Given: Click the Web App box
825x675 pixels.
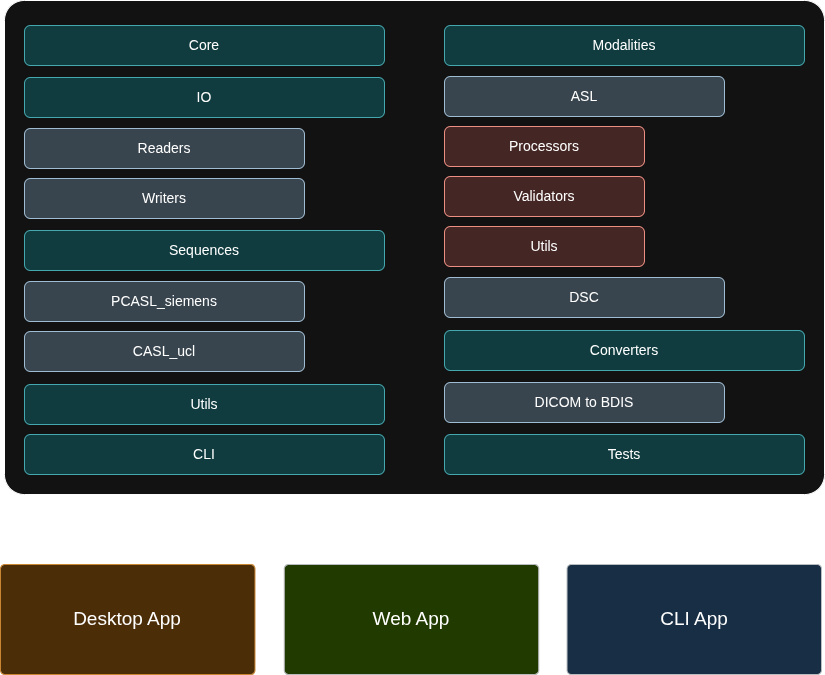Looking at the screenshot, I should coord(411,619).
